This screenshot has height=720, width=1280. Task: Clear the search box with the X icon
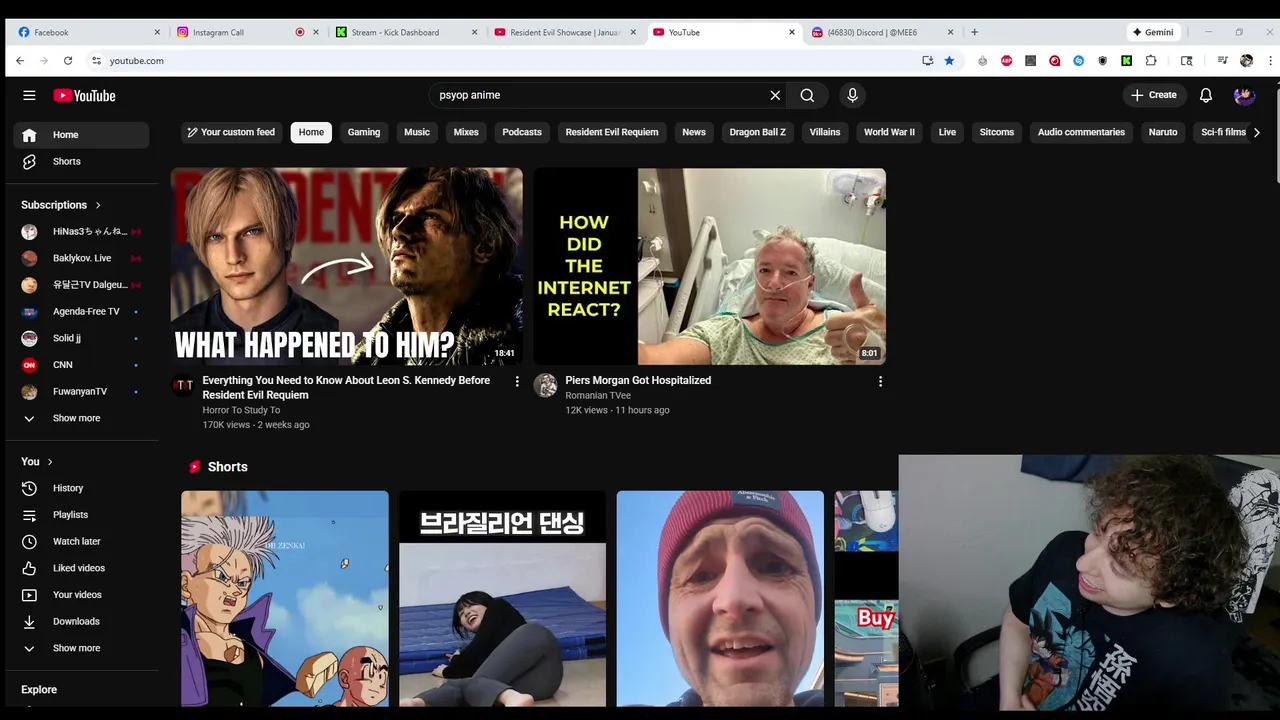click(775, 95)
